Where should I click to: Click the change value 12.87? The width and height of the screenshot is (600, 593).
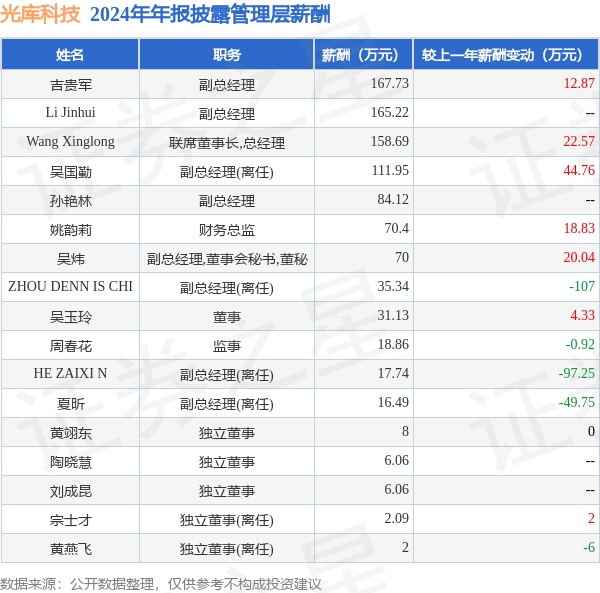[x=579, y=83]
